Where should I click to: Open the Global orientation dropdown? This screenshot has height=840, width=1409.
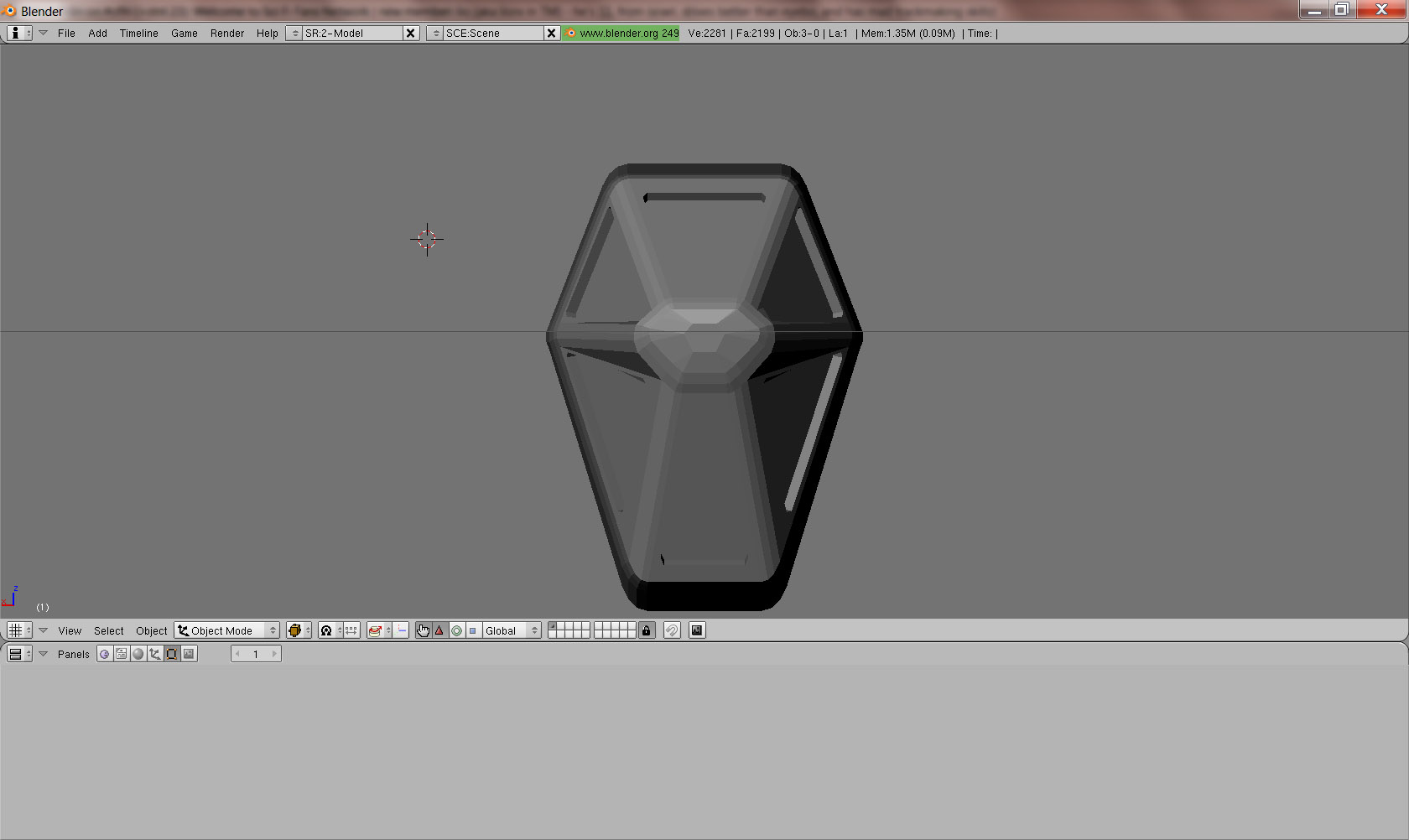512,630
